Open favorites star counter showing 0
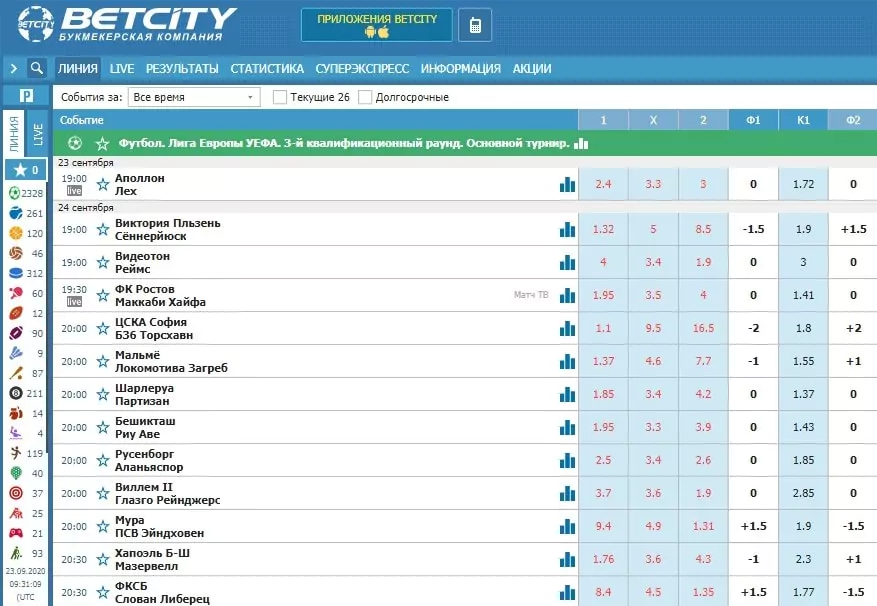 click(x=26, y=170)
